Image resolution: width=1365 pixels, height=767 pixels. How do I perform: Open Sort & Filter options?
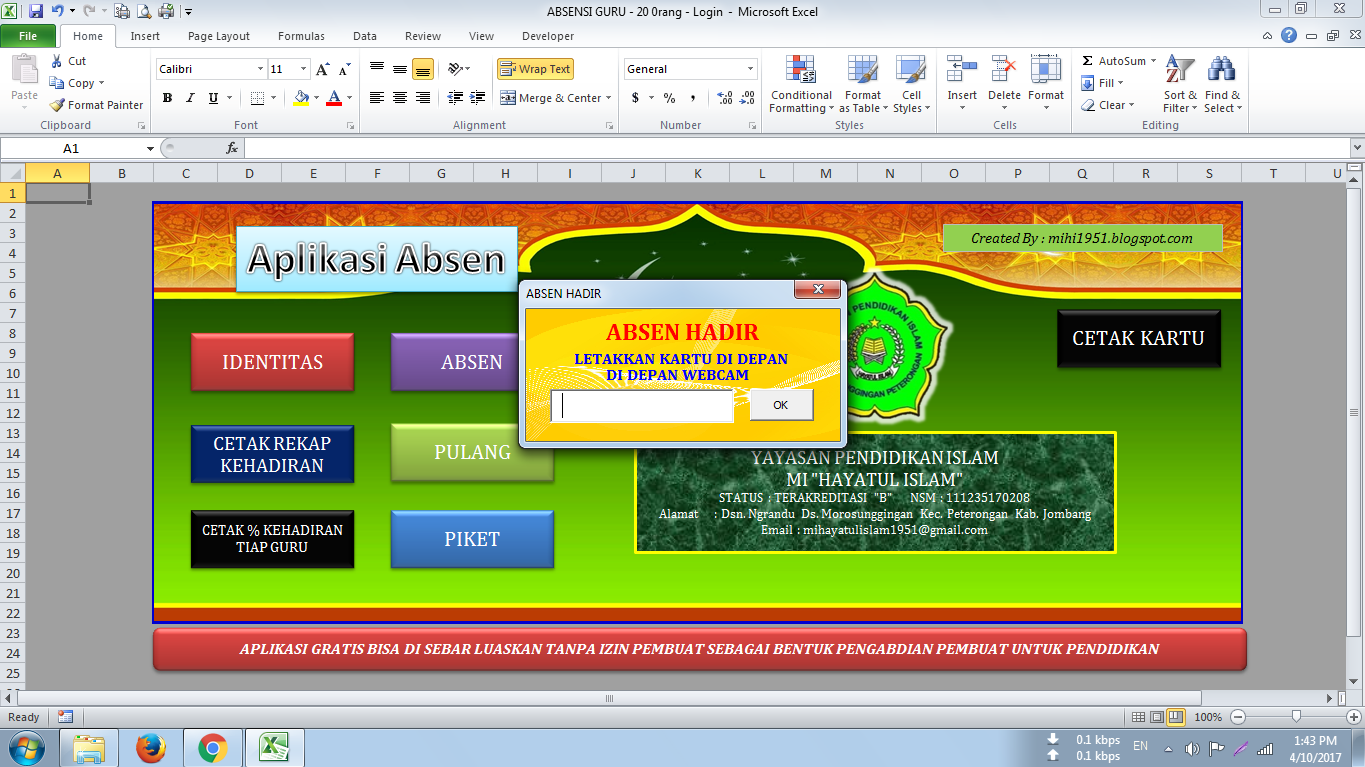point(1180,86)
